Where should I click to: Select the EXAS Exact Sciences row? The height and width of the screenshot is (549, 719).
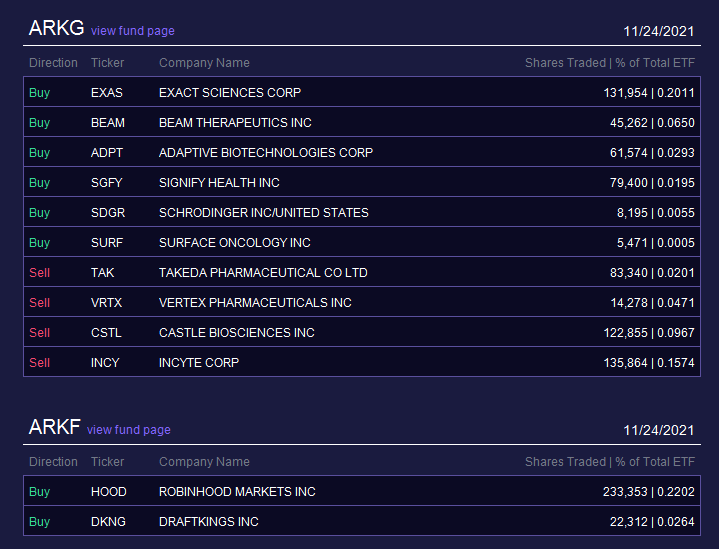coord(362,92)
